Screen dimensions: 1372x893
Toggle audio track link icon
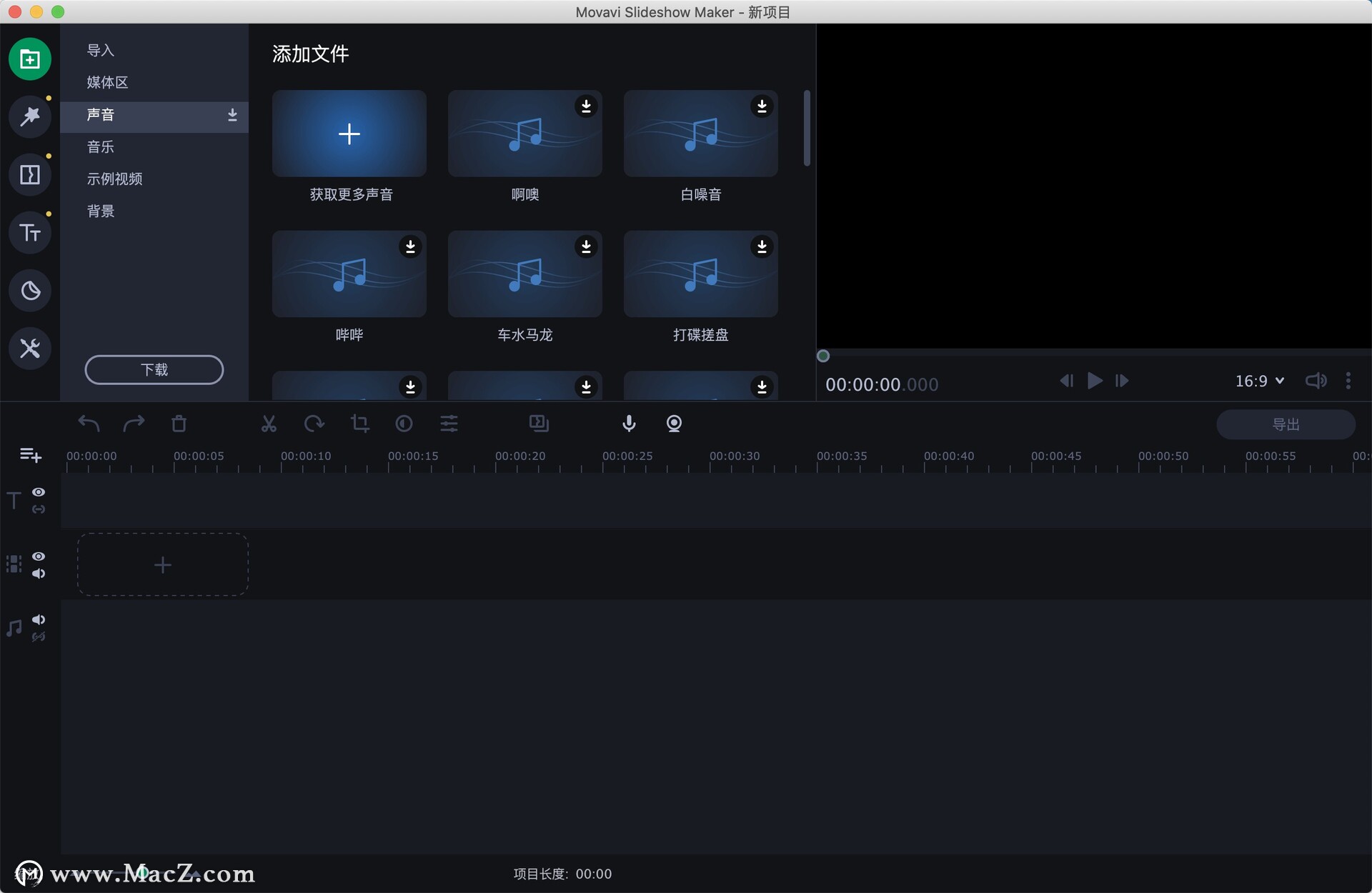(x=39, y=637)
